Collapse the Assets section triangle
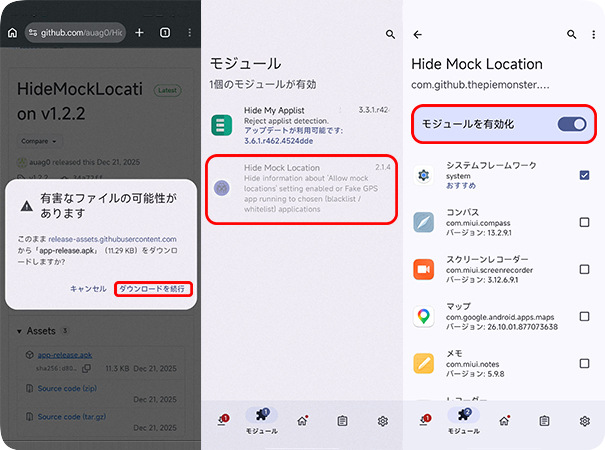 (x=19, y=331)
